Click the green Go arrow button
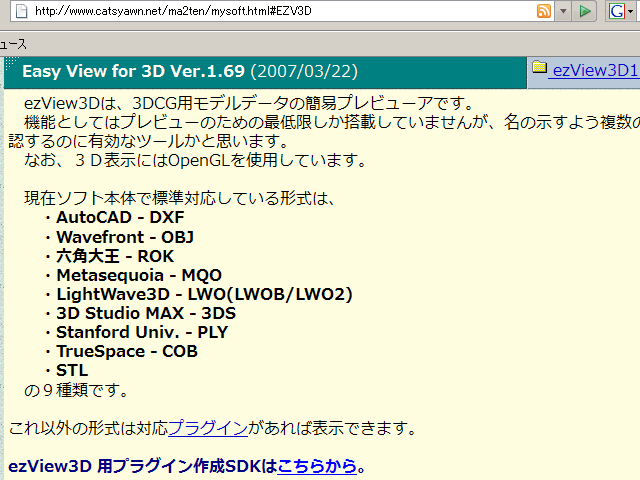This screenshot has height=480, width=640. pos(584,11)
